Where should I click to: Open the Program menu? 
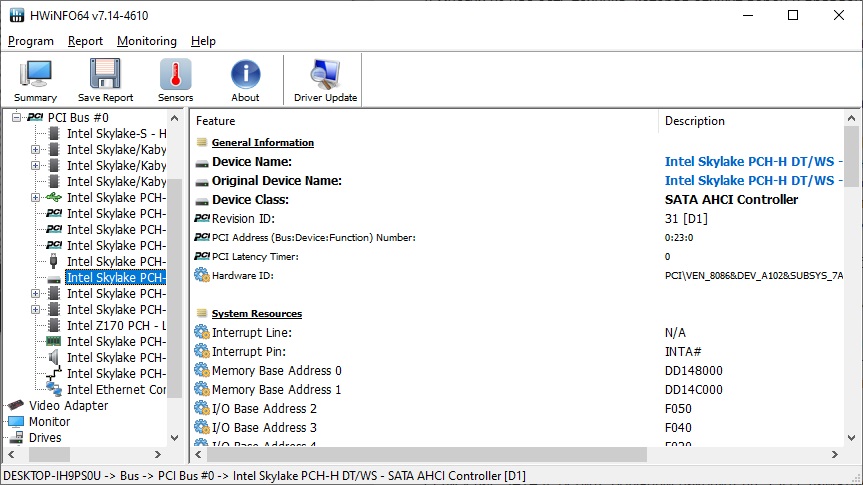coord(30,41)
